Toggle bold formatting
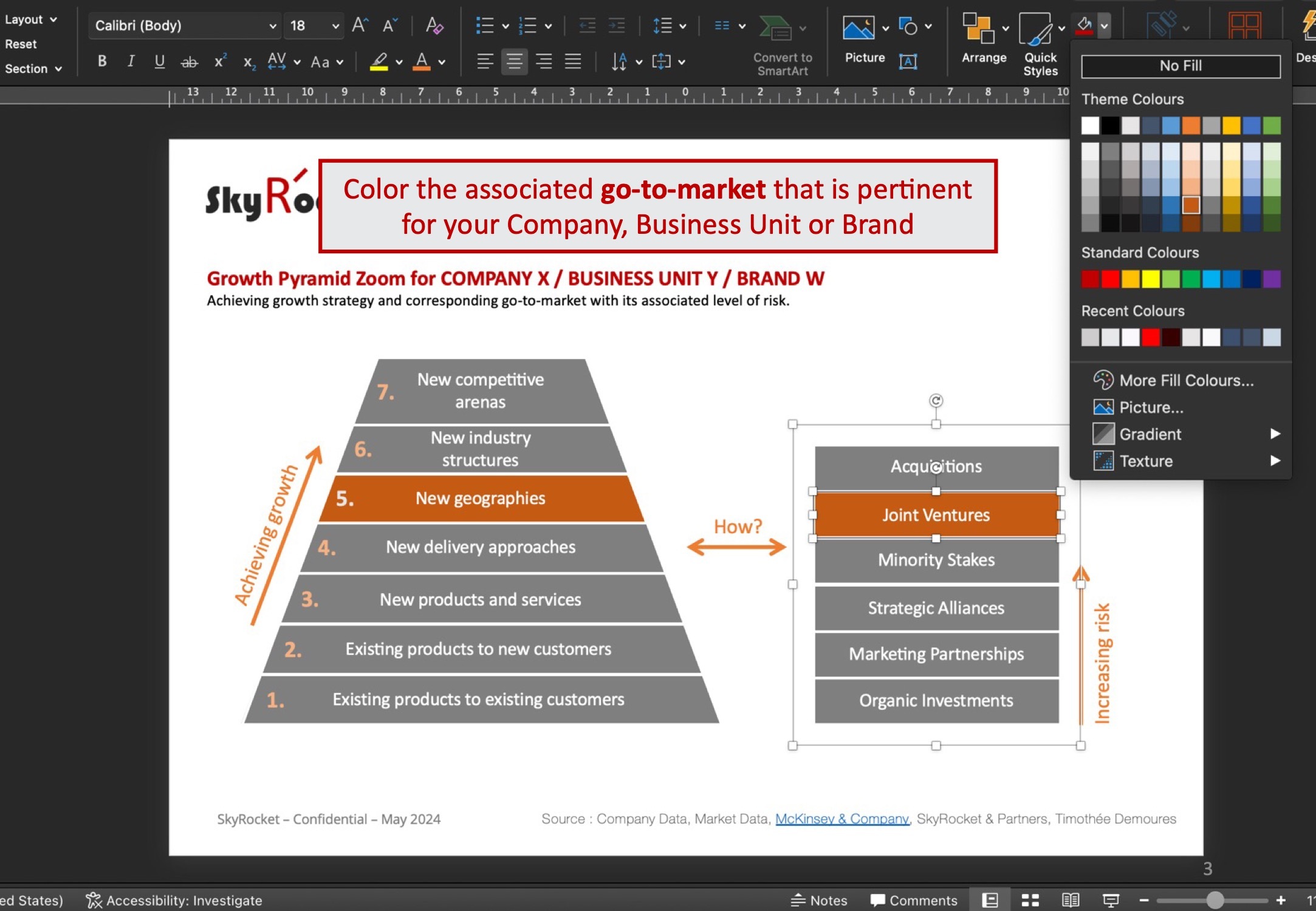The image size is (1316, 911). click(x=102, y=61)
